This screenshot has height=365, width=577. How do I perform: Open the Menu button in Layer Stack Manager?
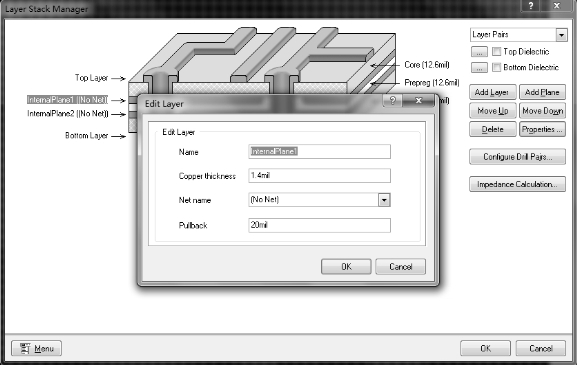pos(36,348)
